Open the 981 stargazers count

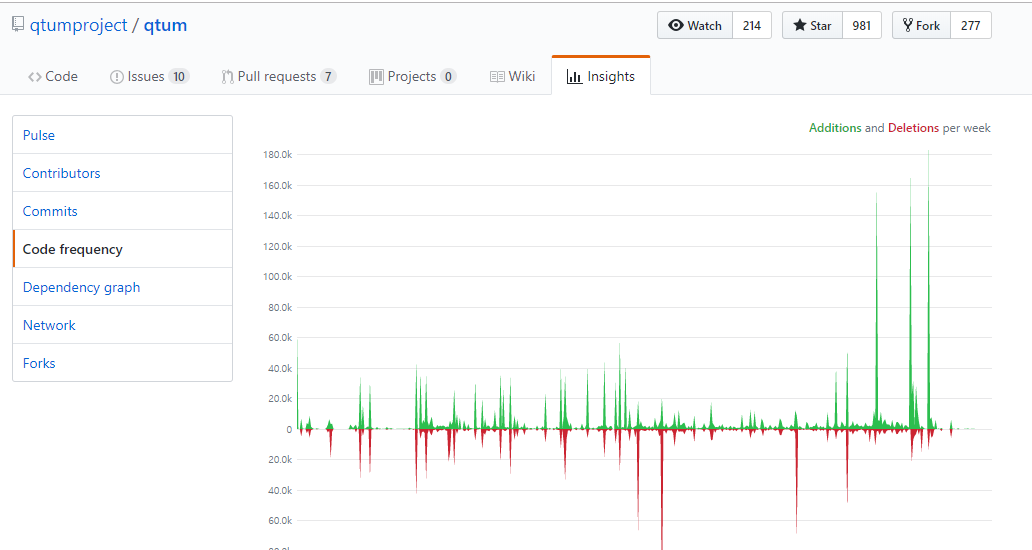click(x=862, y=26)
